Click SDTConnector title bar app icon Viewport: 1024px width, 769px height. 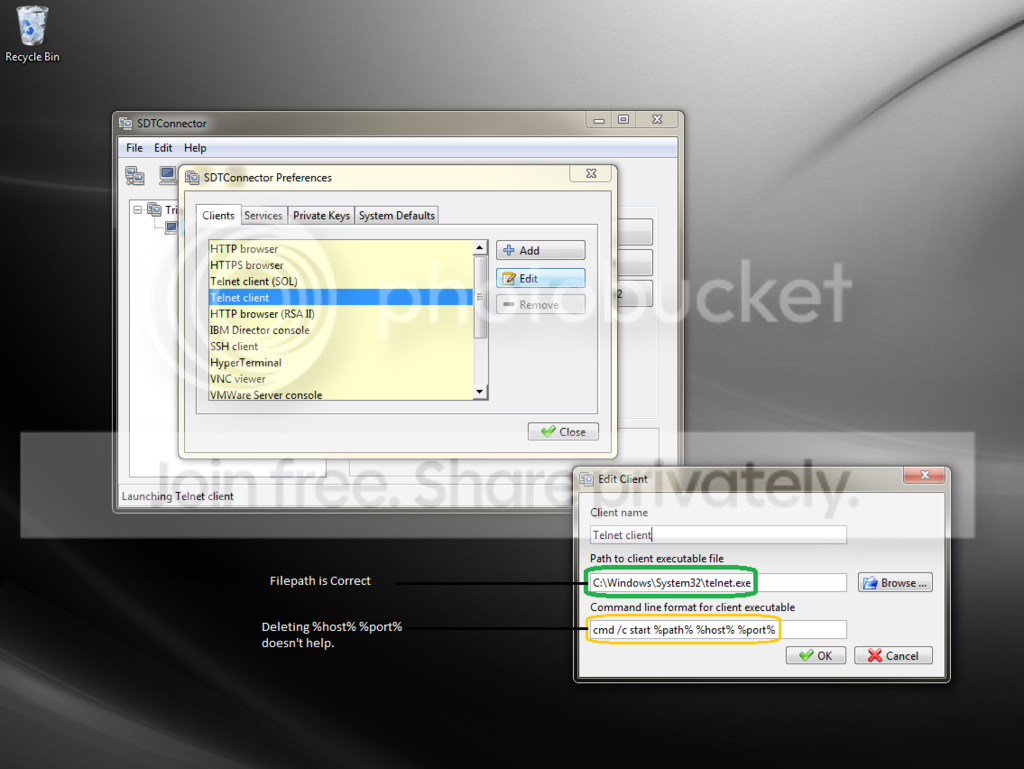point(125,123)
